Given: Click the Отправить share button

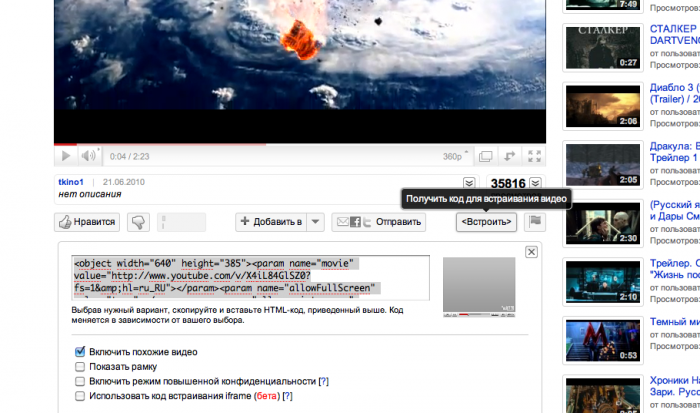Looking at the screenshot, I should coord(379,222).
